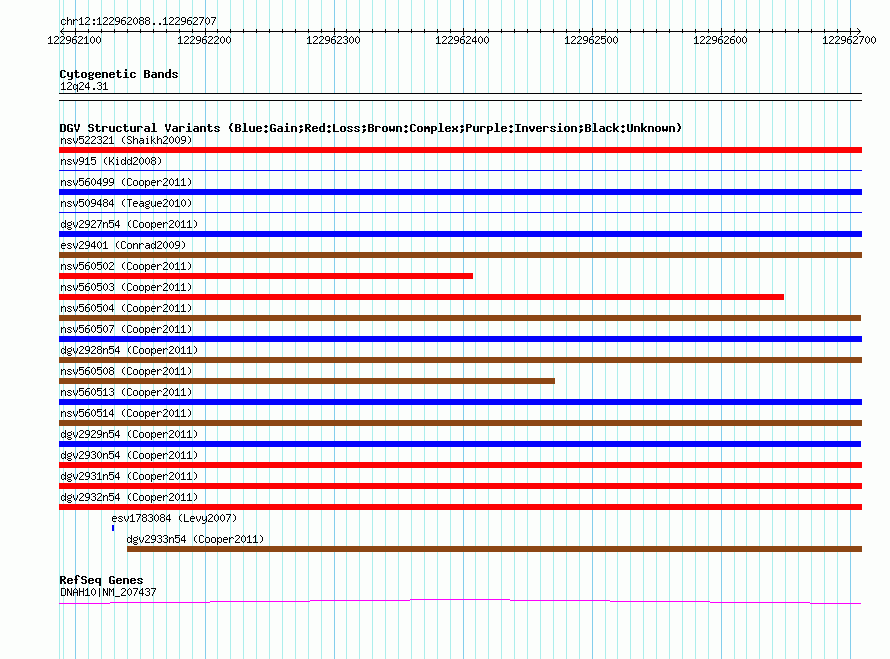Click ruler position 122962700
The width and height of the screenshot is (890, 659).
(x=849, y=40)
